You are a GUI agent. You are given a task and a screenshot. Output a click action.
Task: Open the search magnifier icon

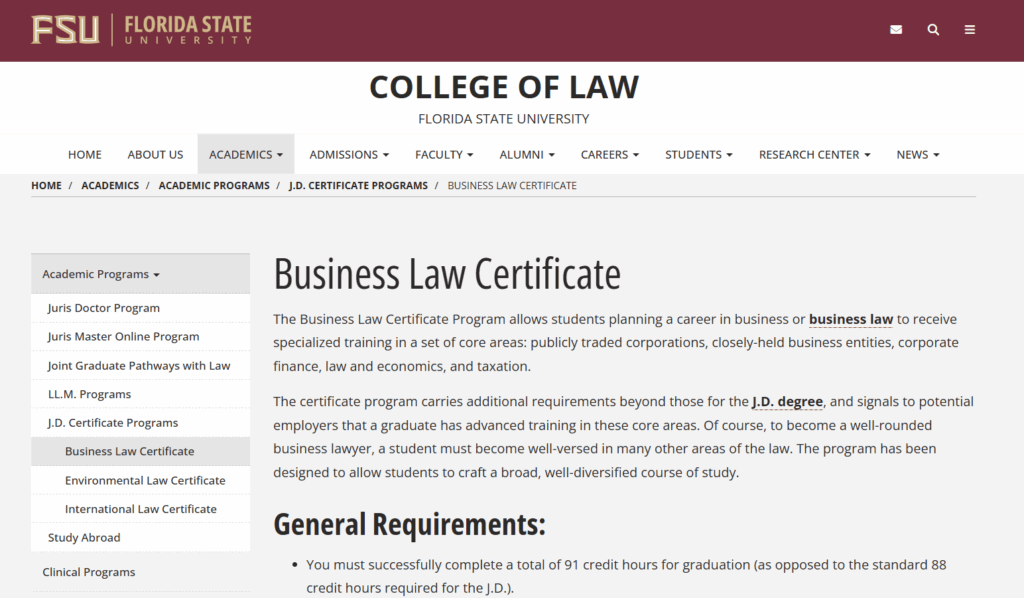click(933, 29)
